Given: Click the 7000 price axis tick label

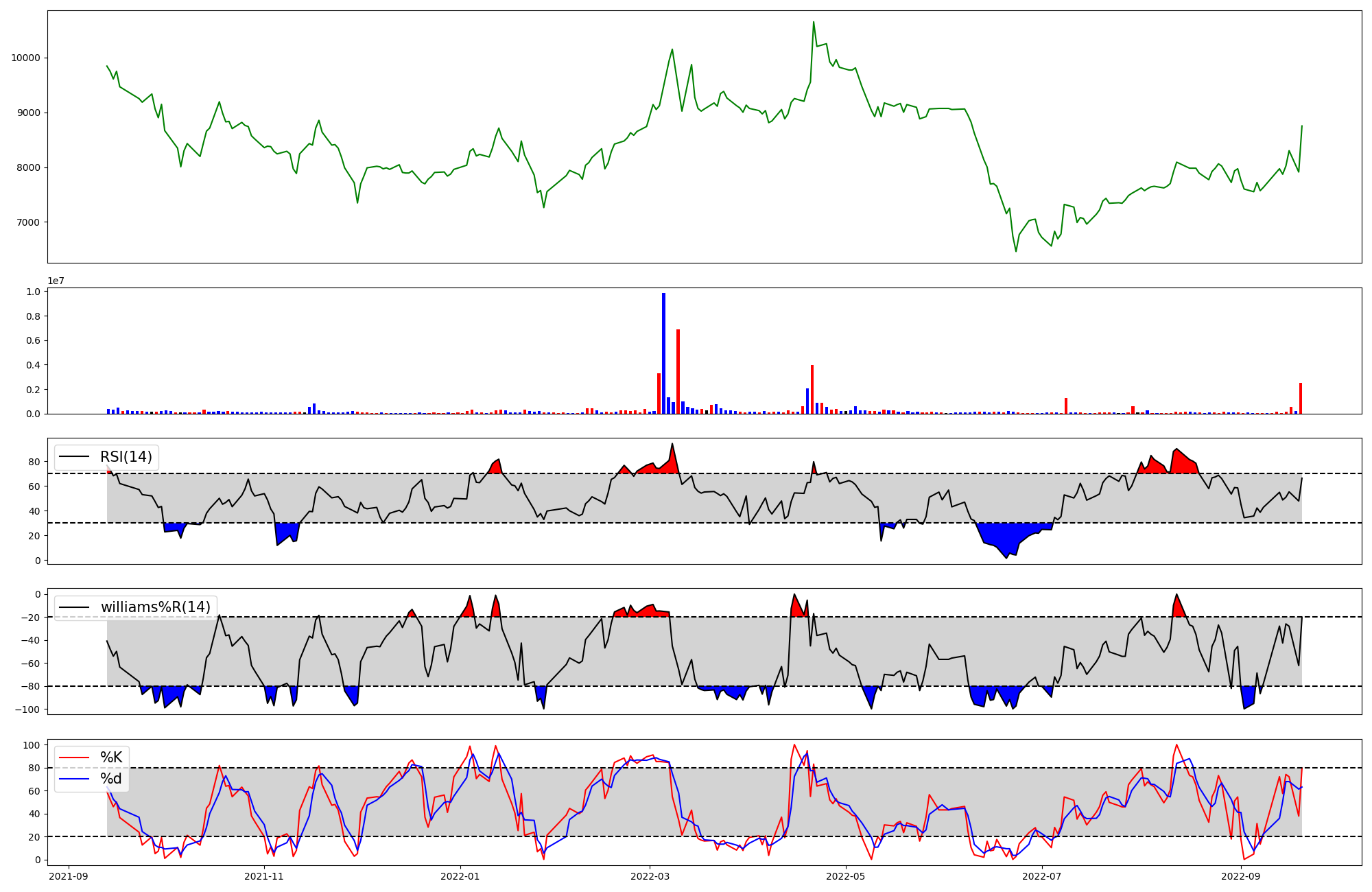Looking at the screenshot, I should pos(28,222).
